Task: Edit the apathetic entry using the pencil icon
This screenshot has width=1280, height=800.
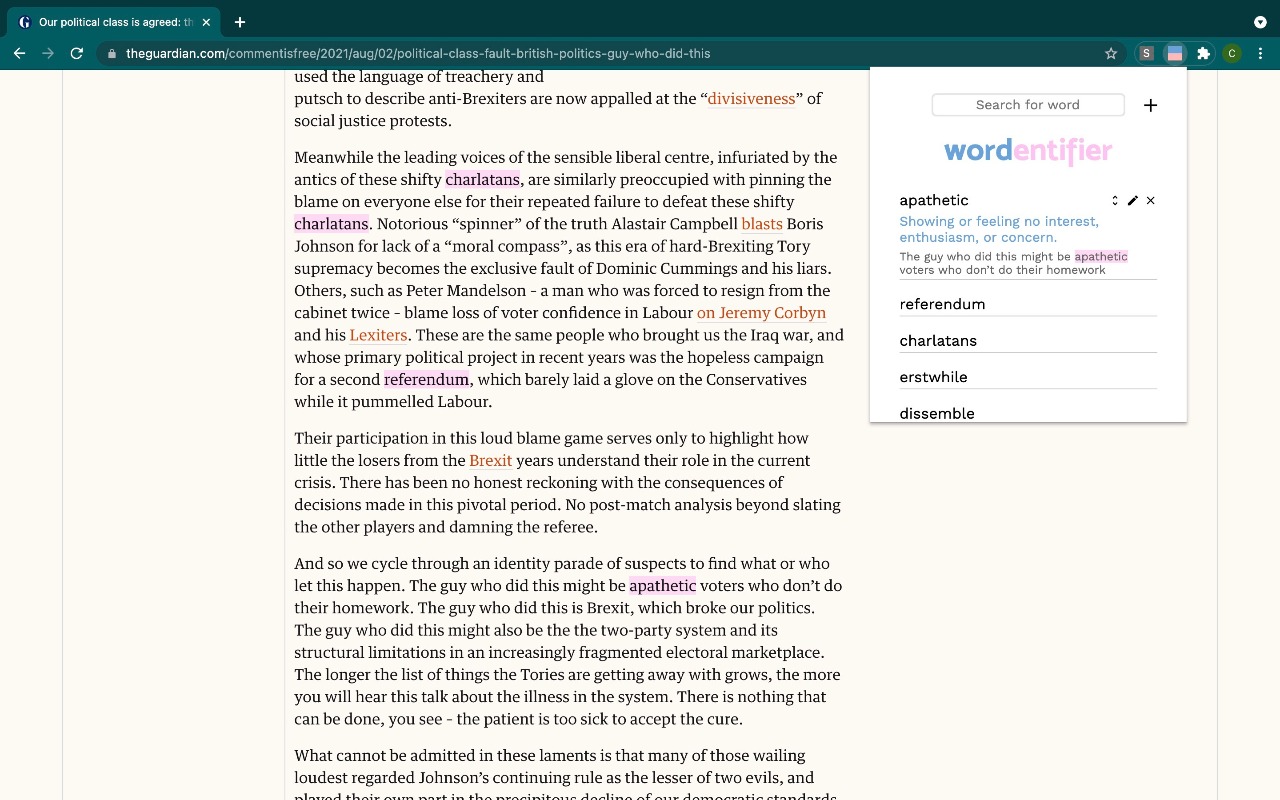Action: pos(1132,200)
